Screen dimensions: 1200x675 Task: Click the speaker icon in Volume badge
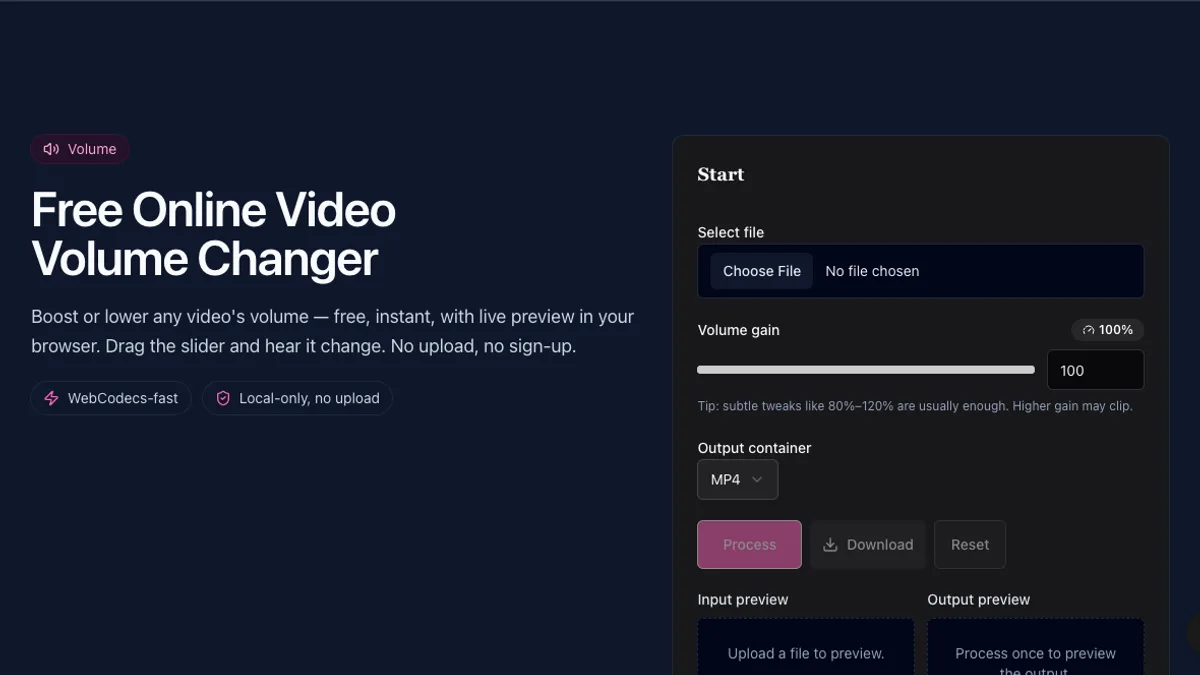(51, 149)
